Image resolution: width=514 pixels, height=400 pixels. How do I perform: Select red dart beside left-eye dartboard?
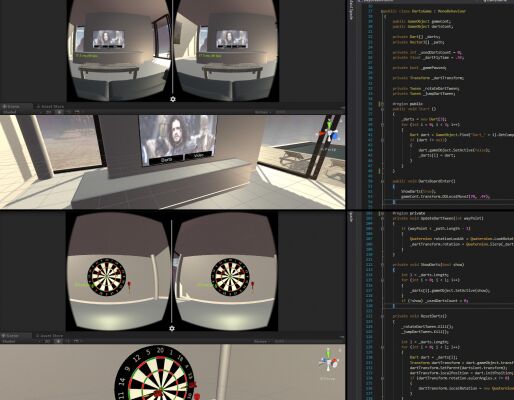pos(129,286)
